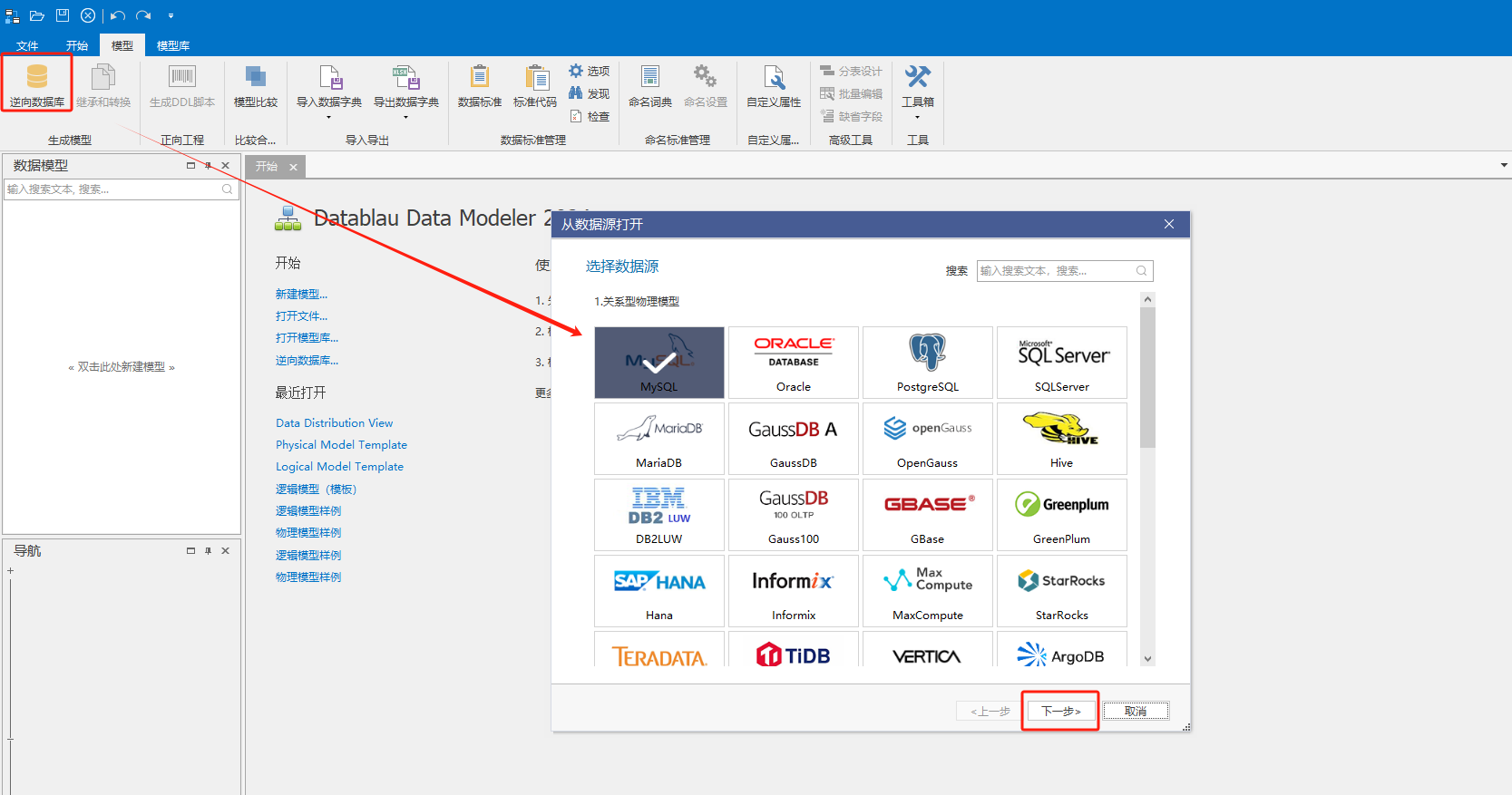The image size is (1512, 795).
Task: Click the save icon in title bar
Action: coord(63,15)
